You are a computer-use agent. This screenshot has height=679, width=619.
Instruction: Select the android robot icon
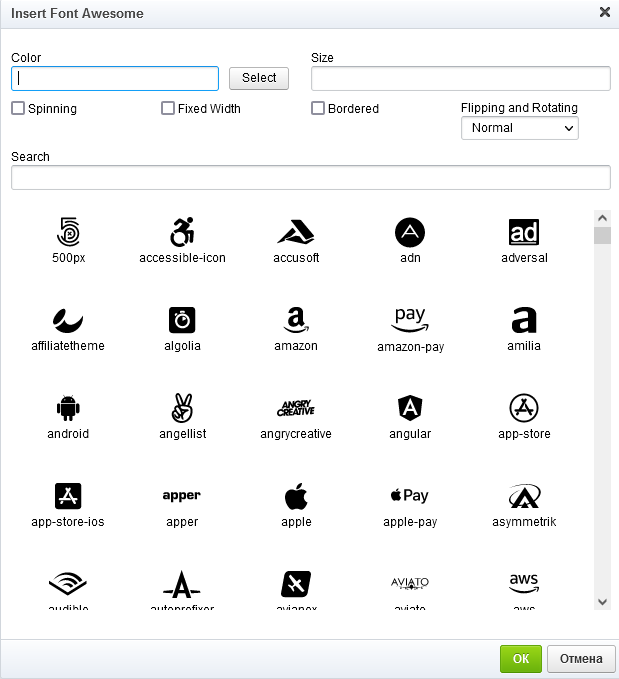coord(68,409)
